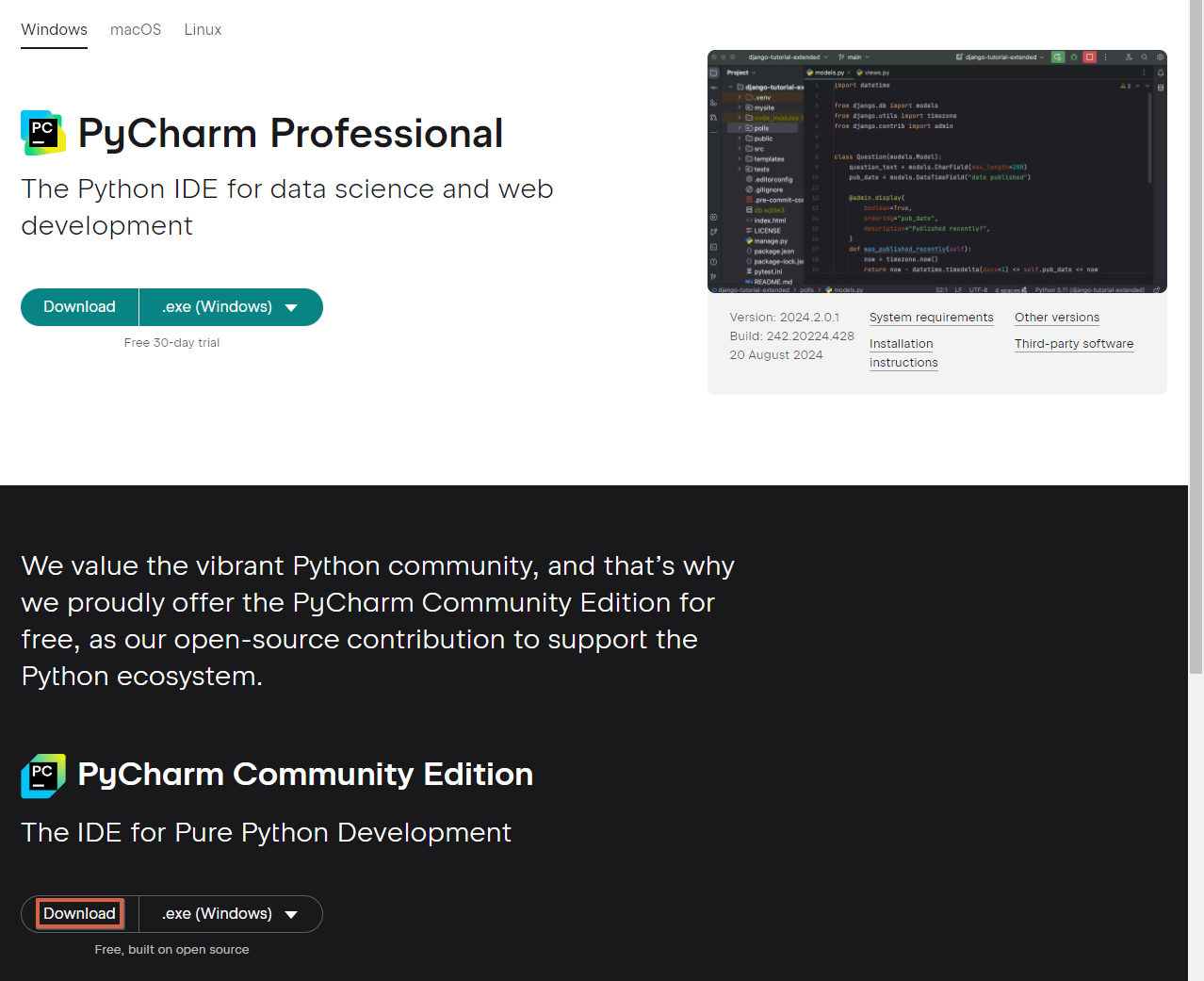Open the Third-party software link
1204x981 pixels.
click(1074, 344)
